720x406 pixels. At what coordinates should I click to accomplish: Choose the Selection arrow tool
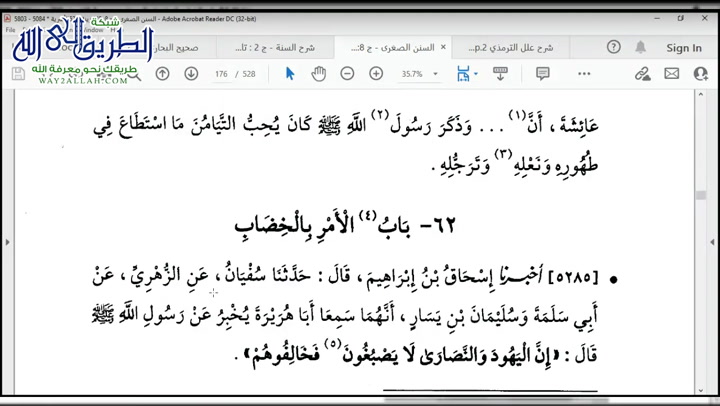pos(290,73)
